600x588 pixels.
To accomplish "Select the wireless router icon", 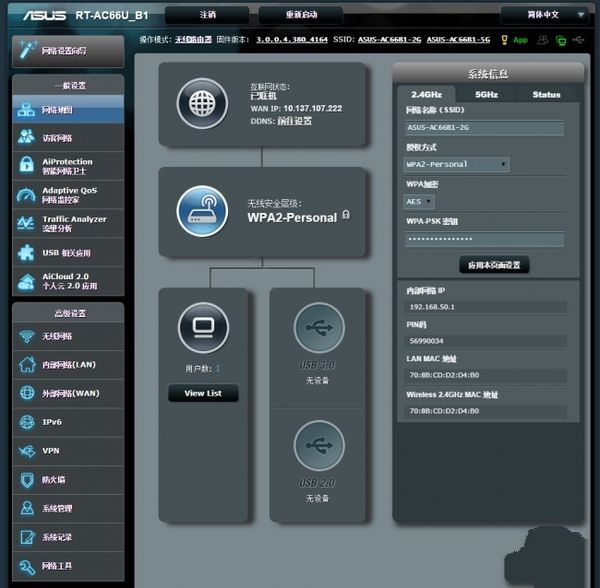I will (x=202, y=210).
